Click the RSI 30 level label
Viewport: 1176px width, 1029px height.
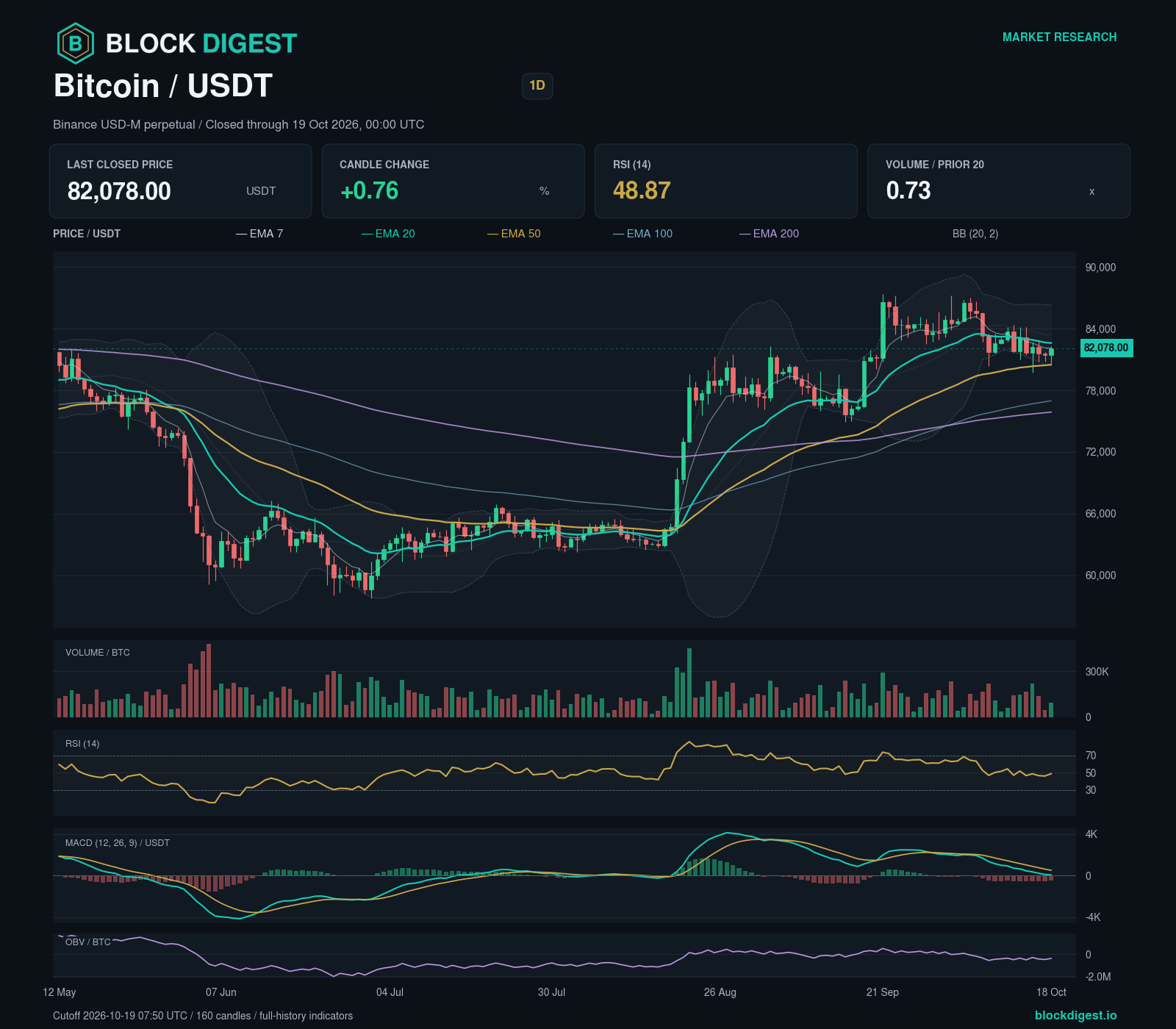(1091, 790)
